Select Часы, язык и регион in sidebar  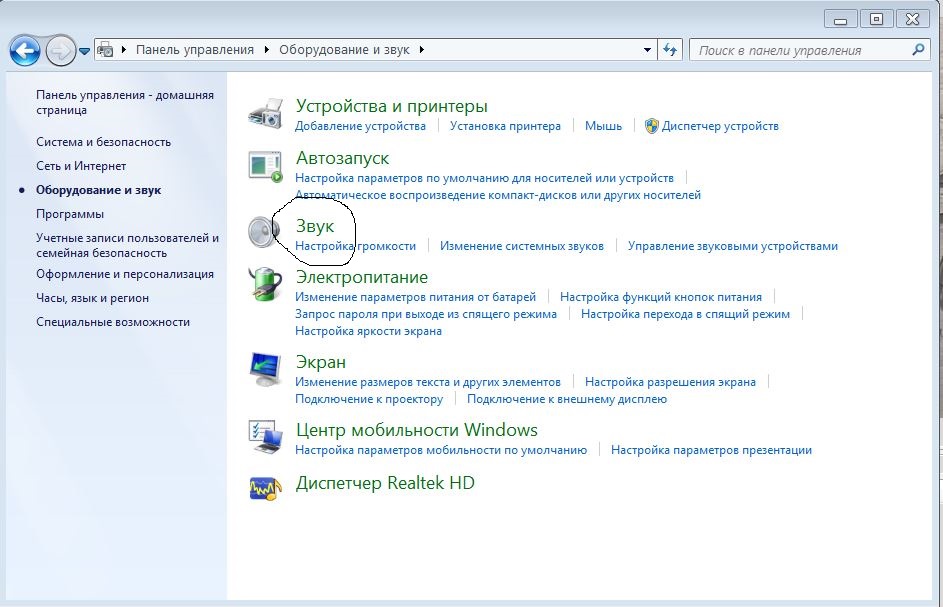pos(93,298)
